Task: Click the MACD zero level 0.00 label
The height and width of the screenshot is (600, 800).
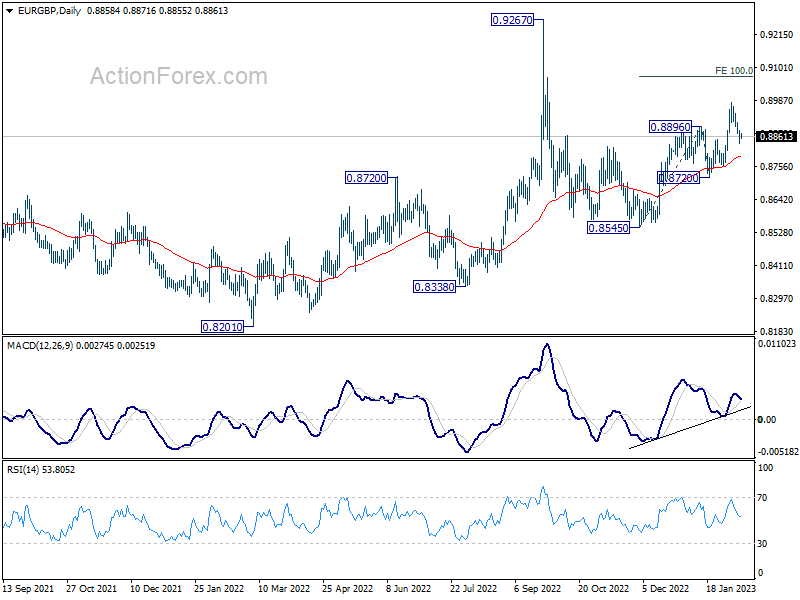Action: [767, 419]
